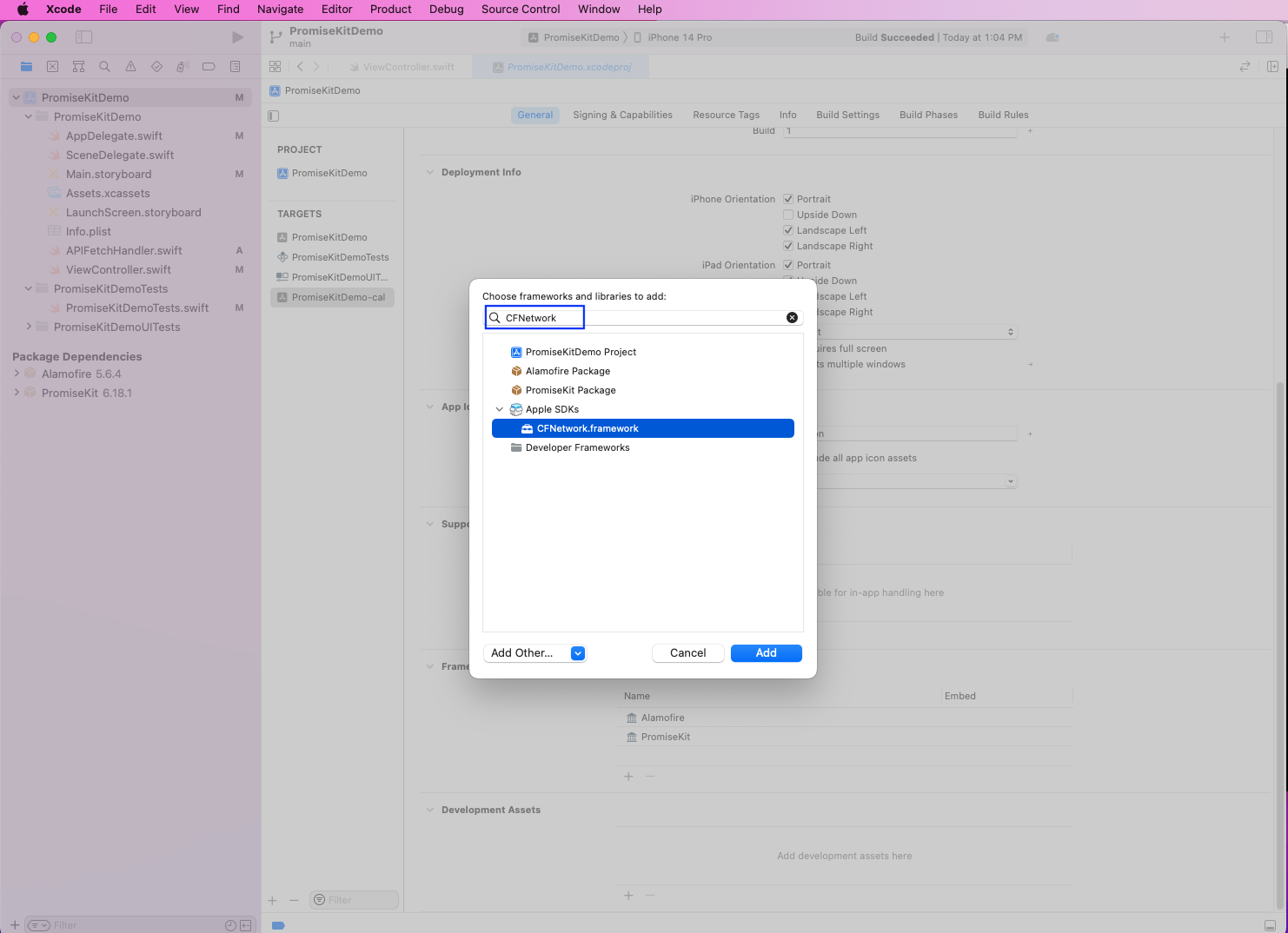
Task: Open the Debug navigator icon
Action: click(x=183, y=67)
